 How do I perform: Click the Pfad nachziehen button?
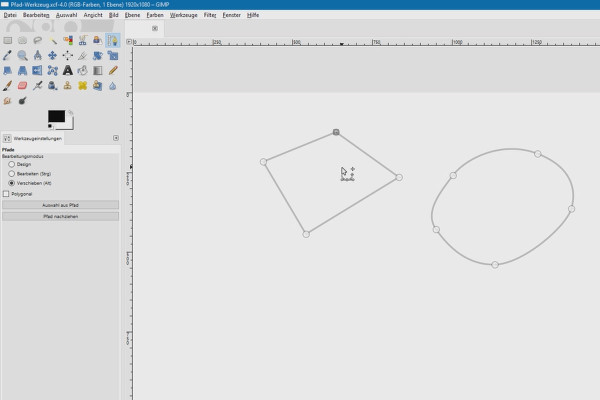tap(60, 216)
